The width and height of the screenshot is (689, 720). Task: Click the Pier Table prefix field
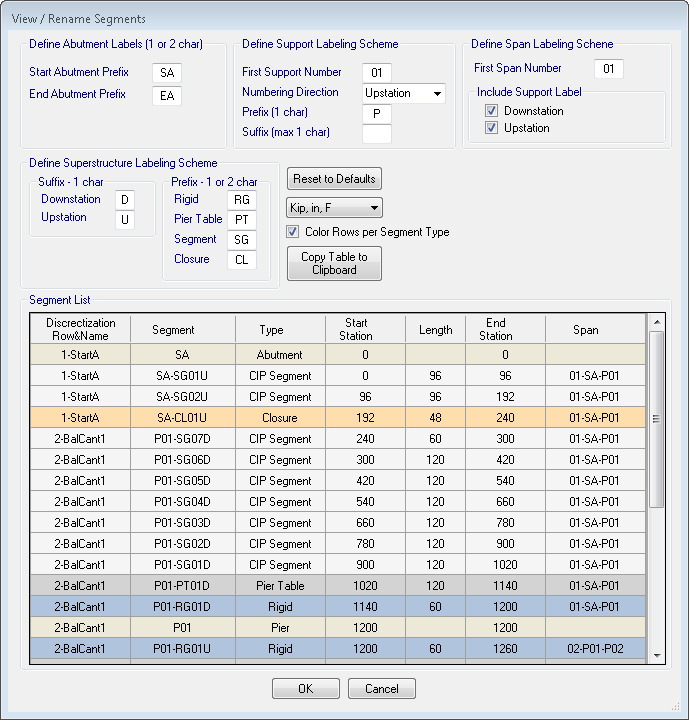point(241,220)
